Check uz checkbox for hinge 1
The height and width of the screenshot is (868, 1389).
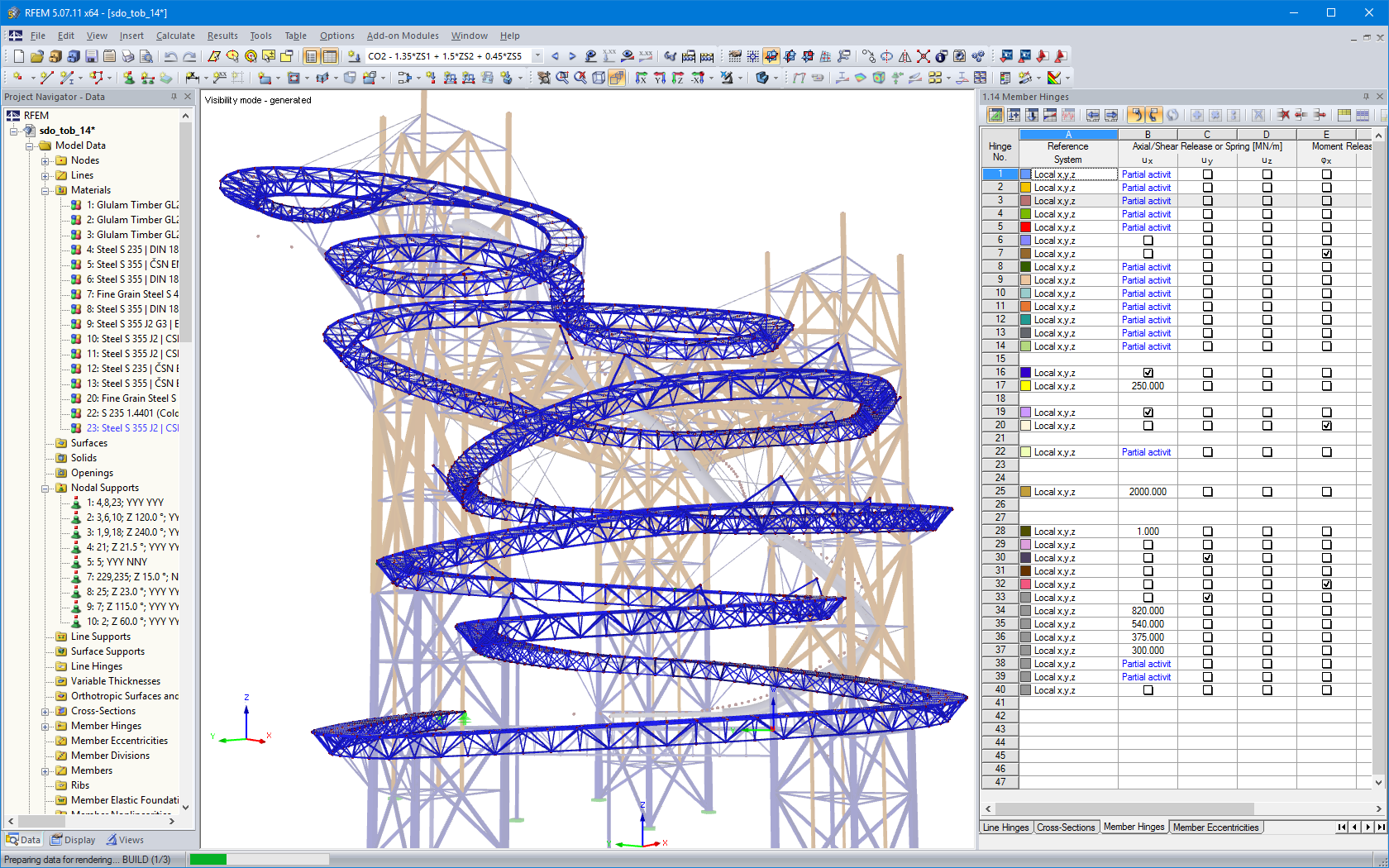tap(1267, 174)
